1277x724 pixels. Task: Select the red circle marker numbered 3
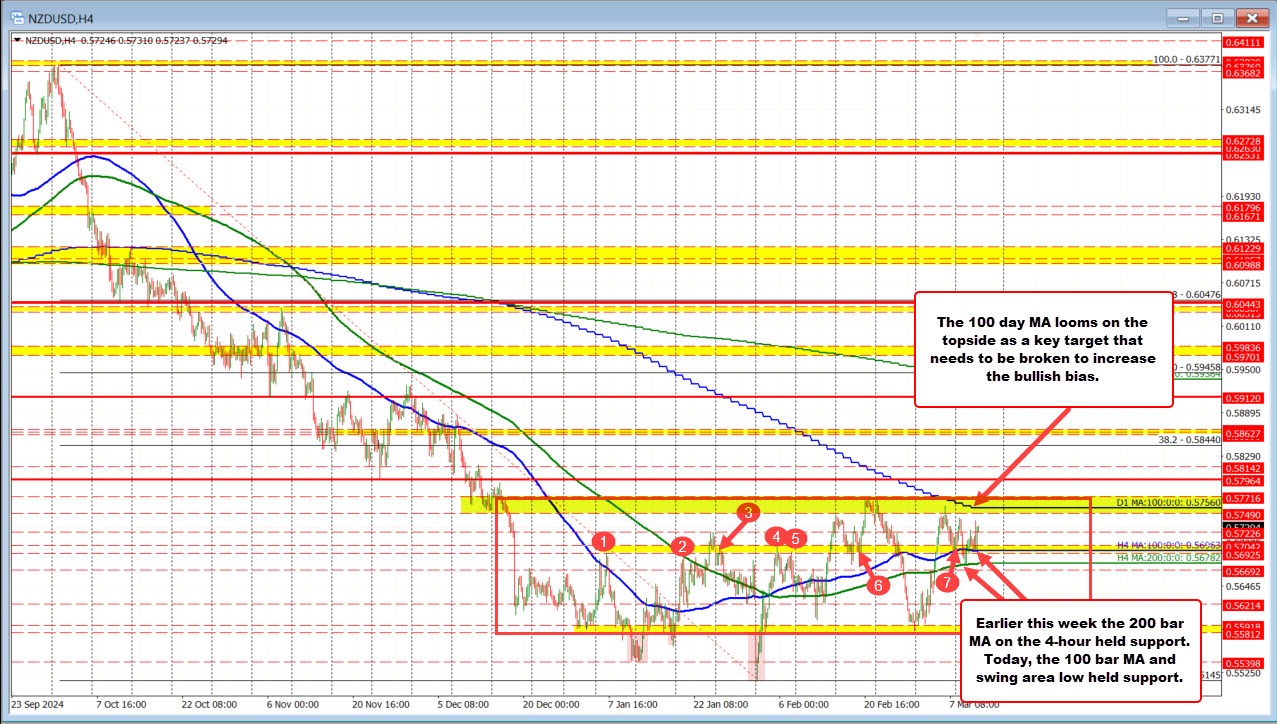(747, 513)
